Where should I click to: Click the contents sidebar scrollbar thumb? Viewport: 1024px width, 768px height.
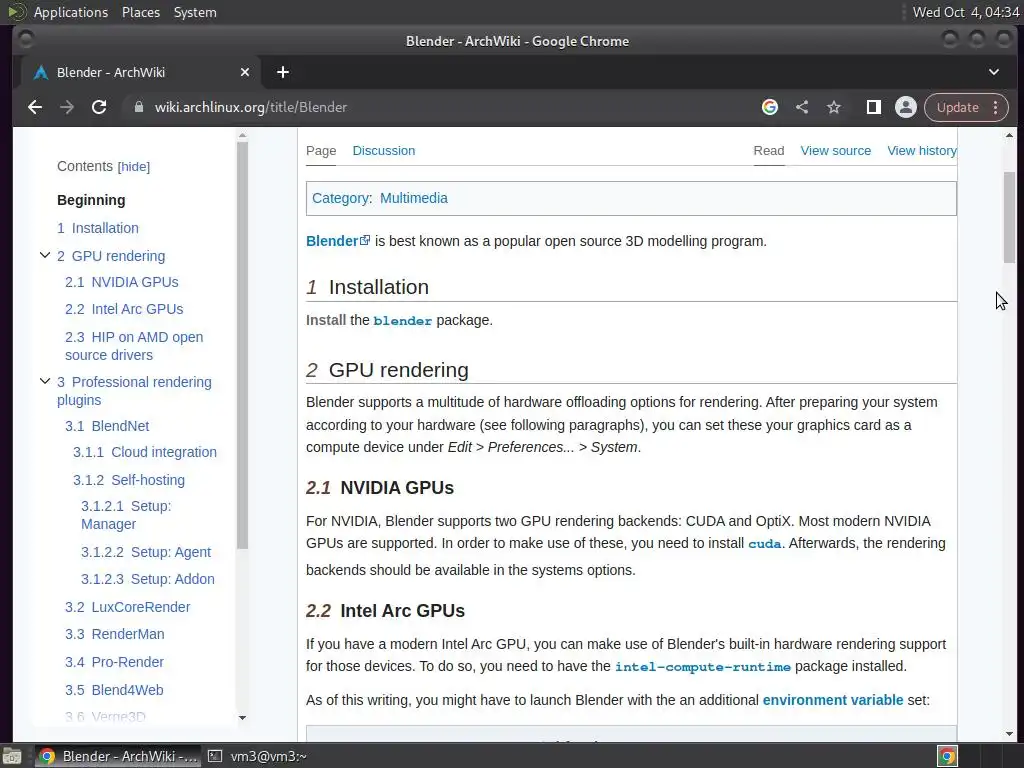tap(242, 344)
